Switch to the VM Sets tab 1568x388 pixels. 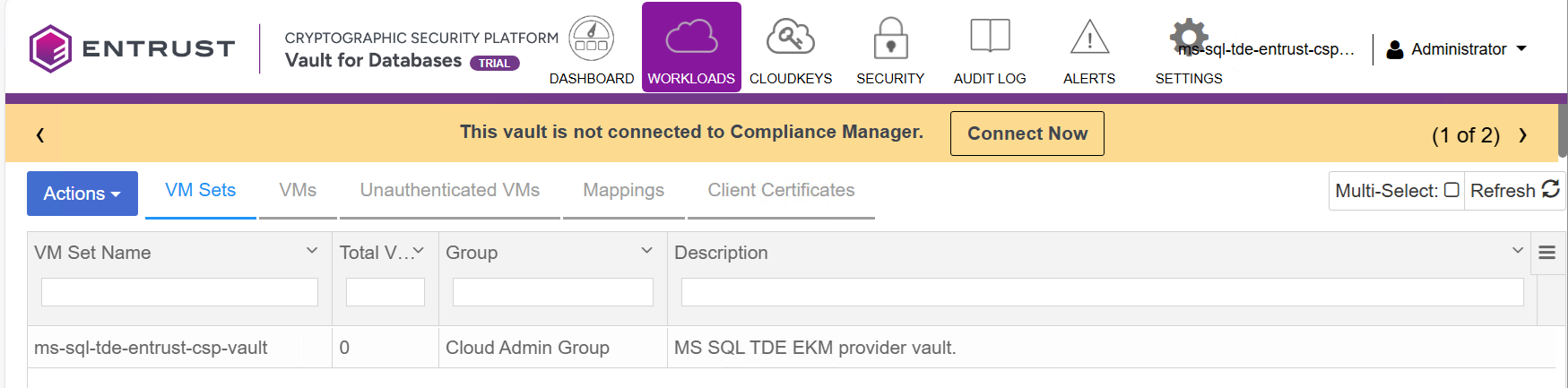pos(200,190)
